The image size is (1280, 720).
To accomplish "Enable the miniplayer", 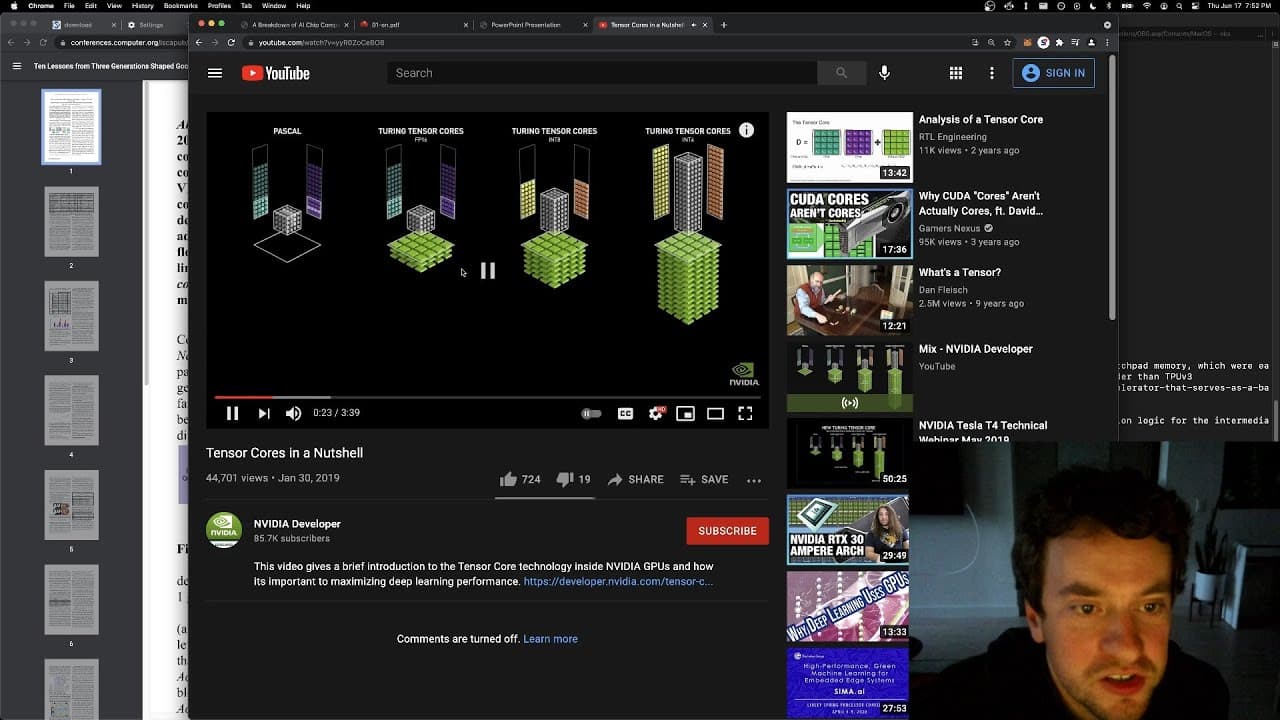I will (x=685, y=413).
